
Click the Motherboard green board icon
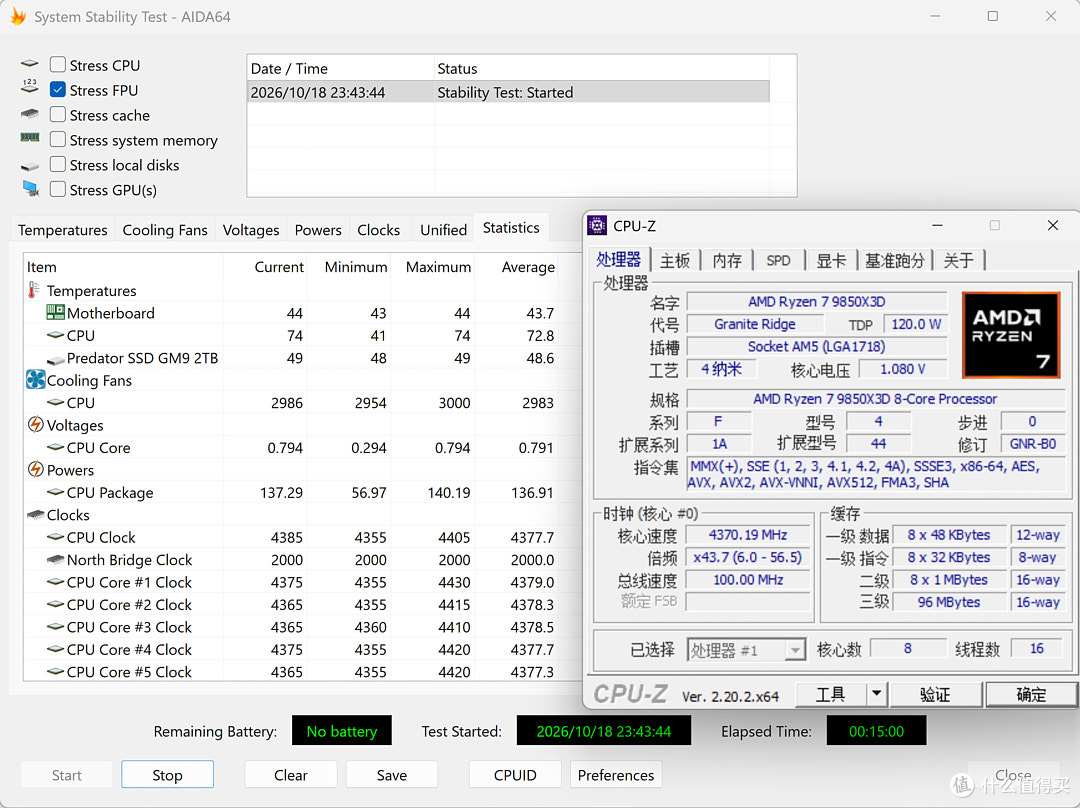[55, 313]
